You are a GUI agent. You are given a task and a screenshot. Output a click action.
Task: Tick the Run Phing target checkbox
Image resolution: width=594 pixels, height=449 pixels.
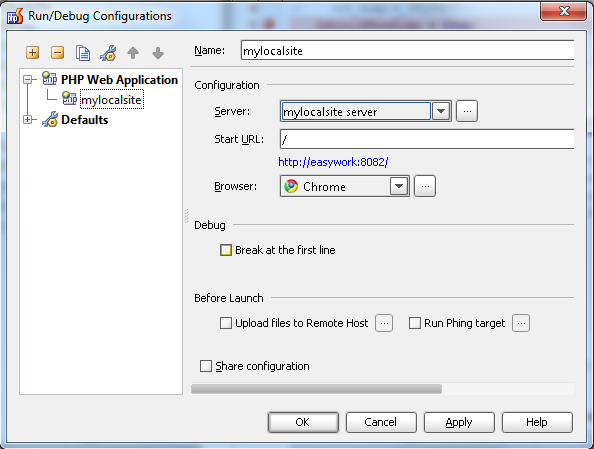pyautogui.click(x=415, y=323)
